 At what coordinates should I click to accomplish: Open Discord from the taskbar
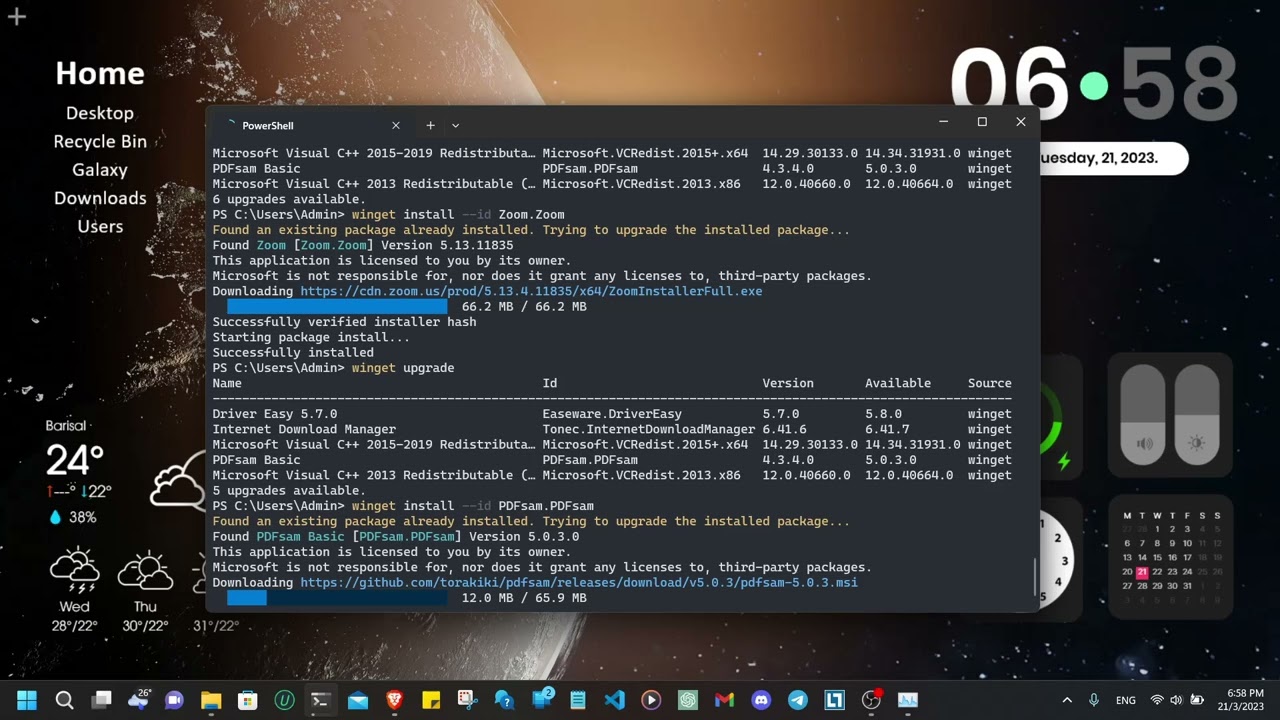pos(761,700)
